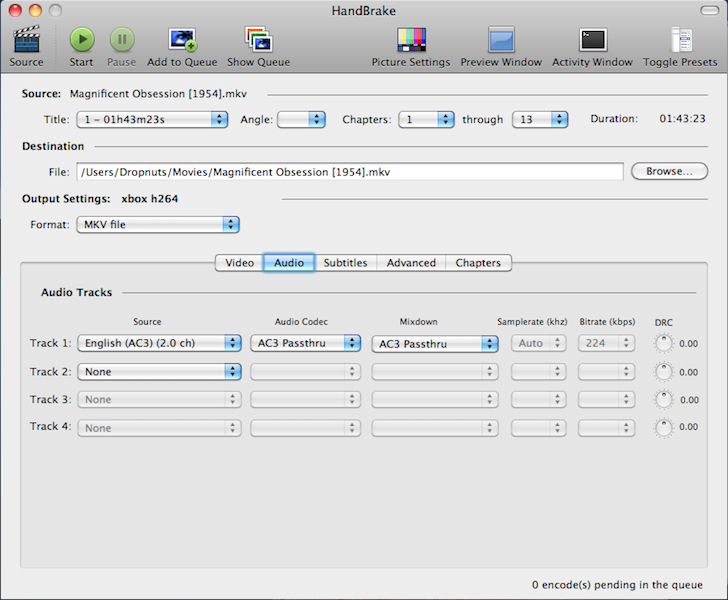
Task: Click the destination File path field
Action: click(x=350, y=172)
